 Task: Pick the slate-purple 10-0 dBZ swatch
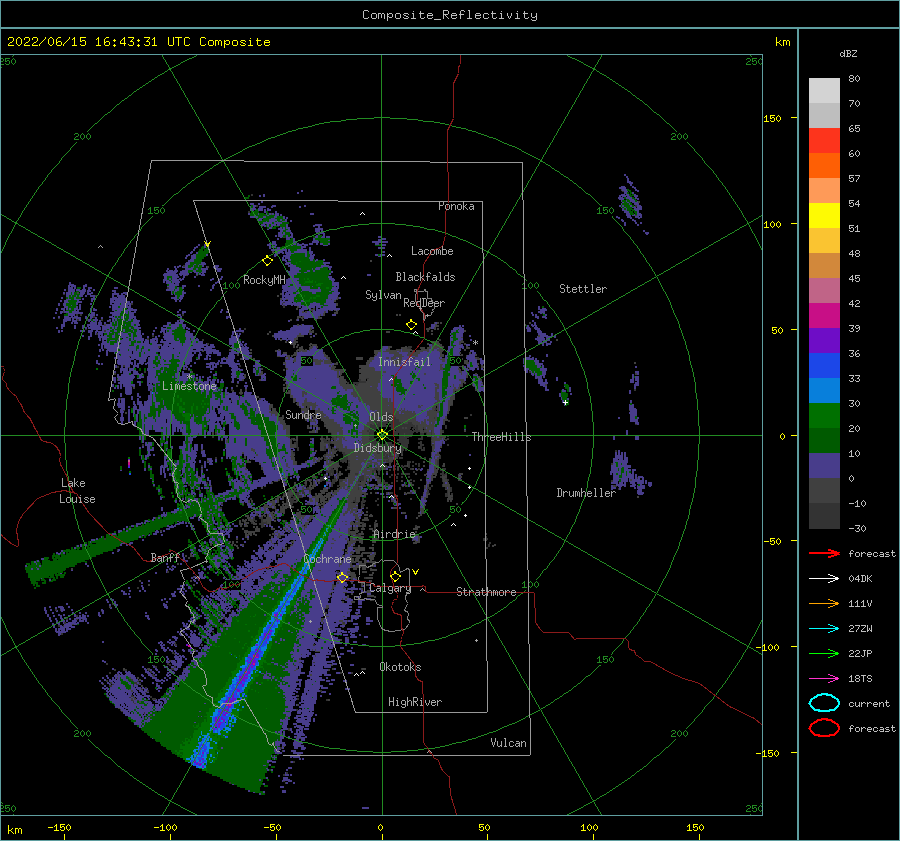tap(824, 466)
